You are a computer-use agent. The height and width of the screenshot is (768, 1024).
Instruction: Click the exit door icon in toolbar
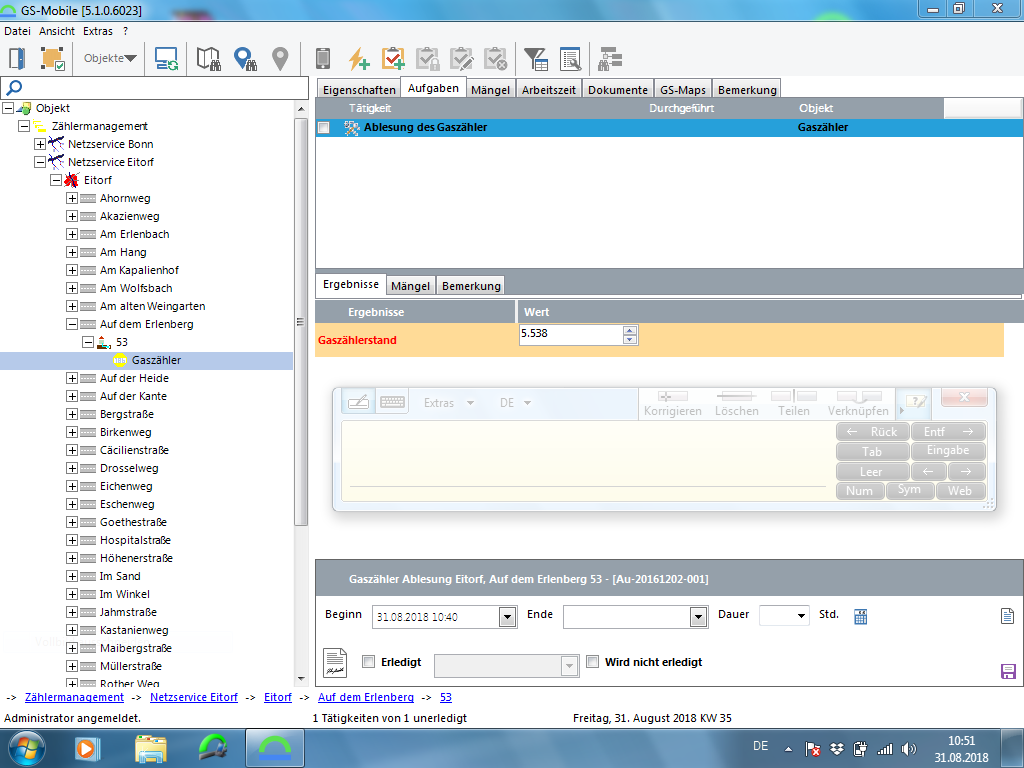(x=17, y=59)
